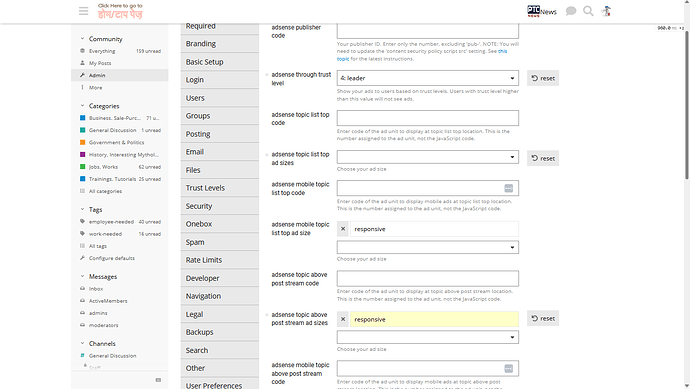Remove responsive from above post stream ad sizes
Image resolution: width=690 pixels, height=389 pixels.
(x=343, y=319)
